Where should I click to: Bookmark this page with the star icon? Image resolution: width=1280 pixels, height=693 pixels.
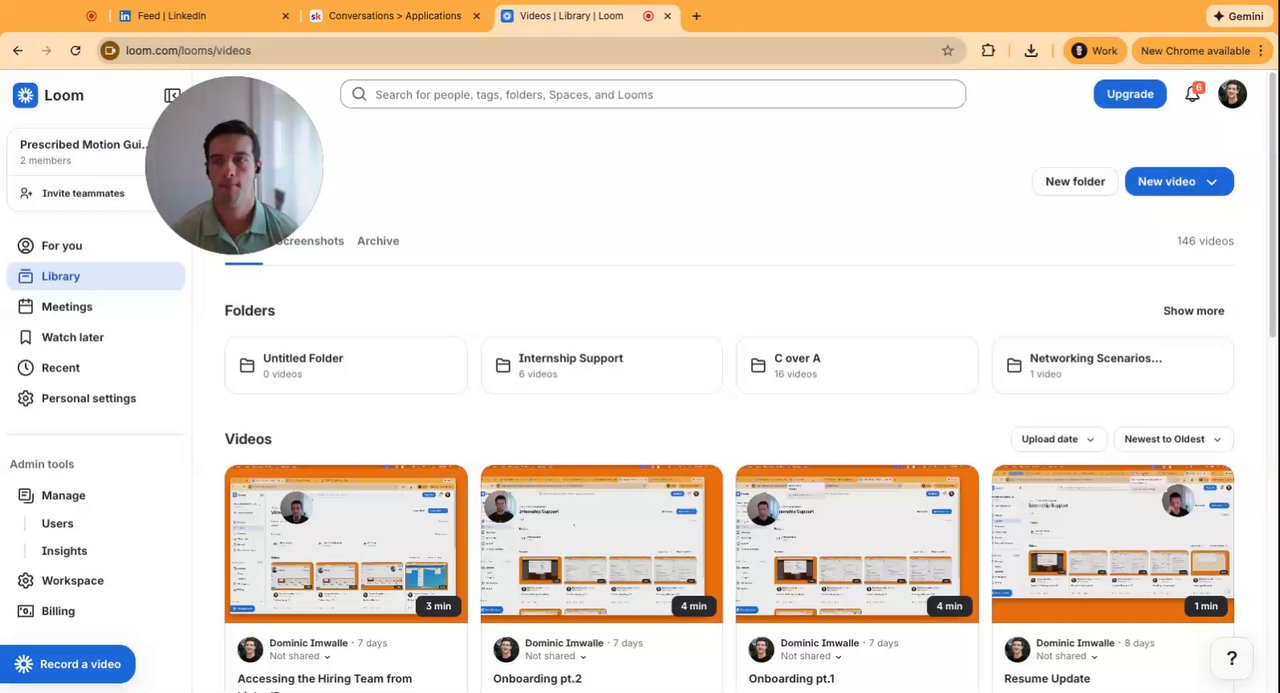pyautogui.click(x=948, y=50)
